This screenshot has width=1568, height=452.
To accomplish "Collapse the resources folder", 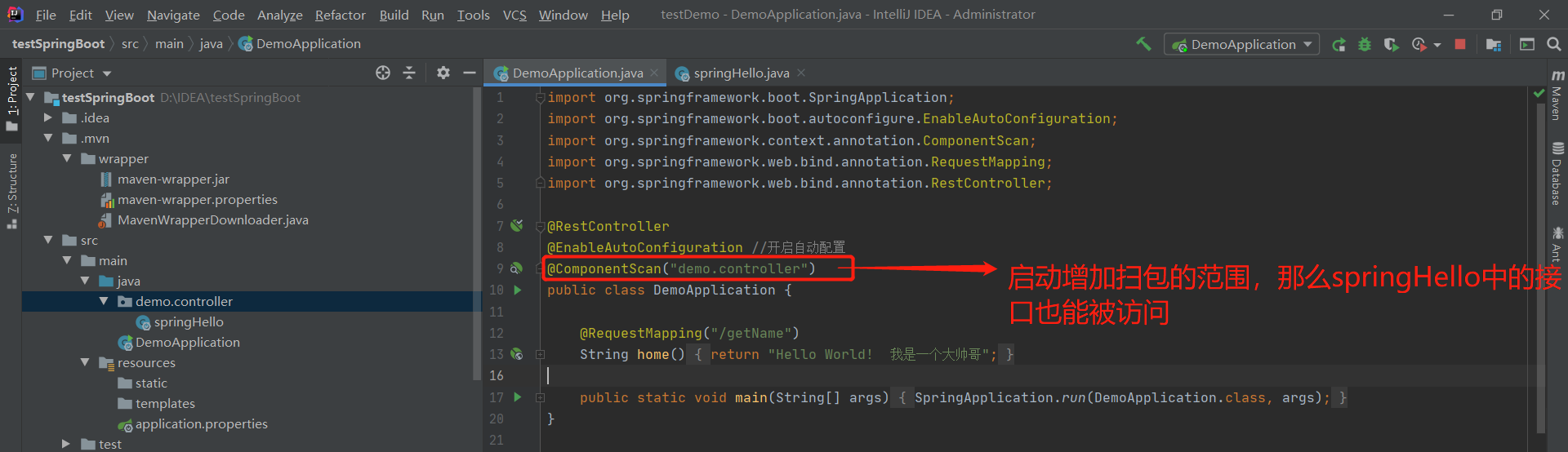I will click(x=85, y=362).
